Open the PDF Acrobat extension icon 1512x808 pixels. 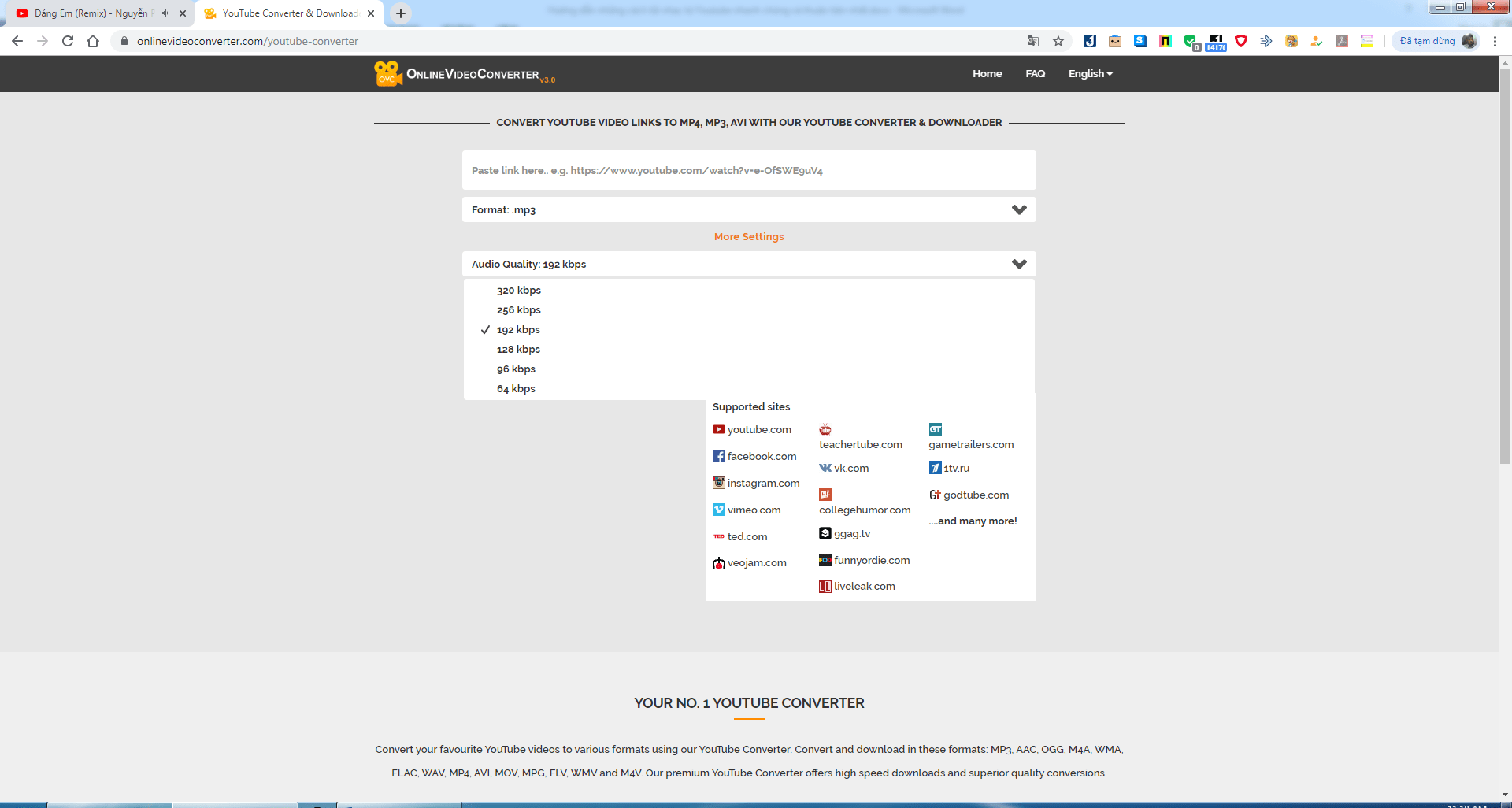(1342, 41)
